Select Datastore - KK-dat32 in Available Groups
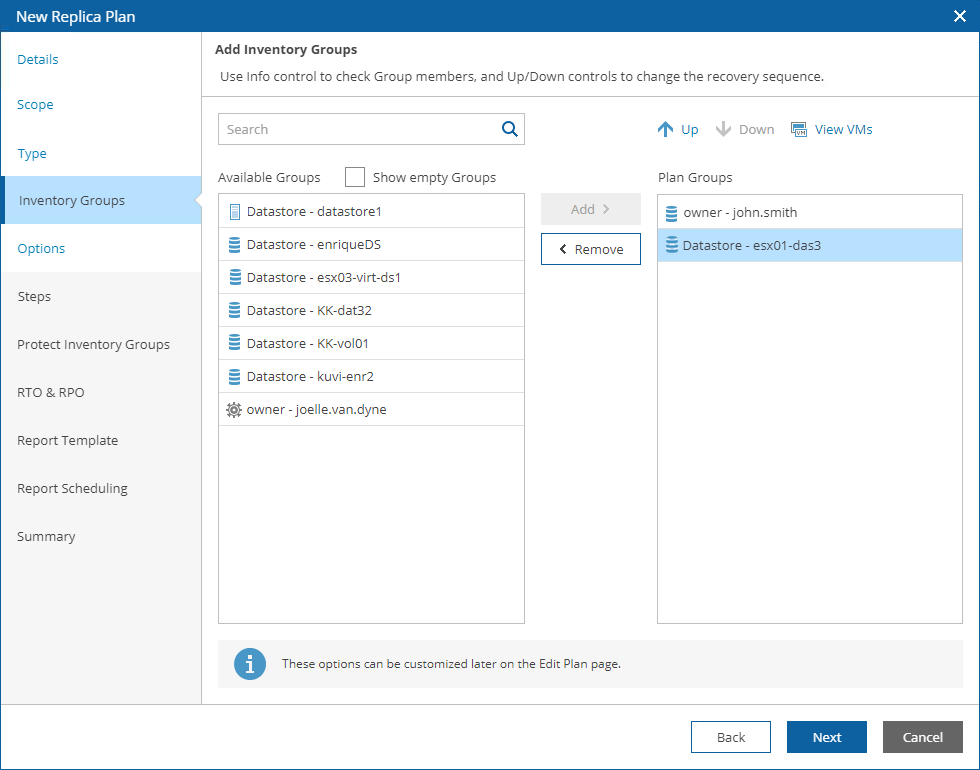This screenshot has height=770, width=980. tap(309, 311)
